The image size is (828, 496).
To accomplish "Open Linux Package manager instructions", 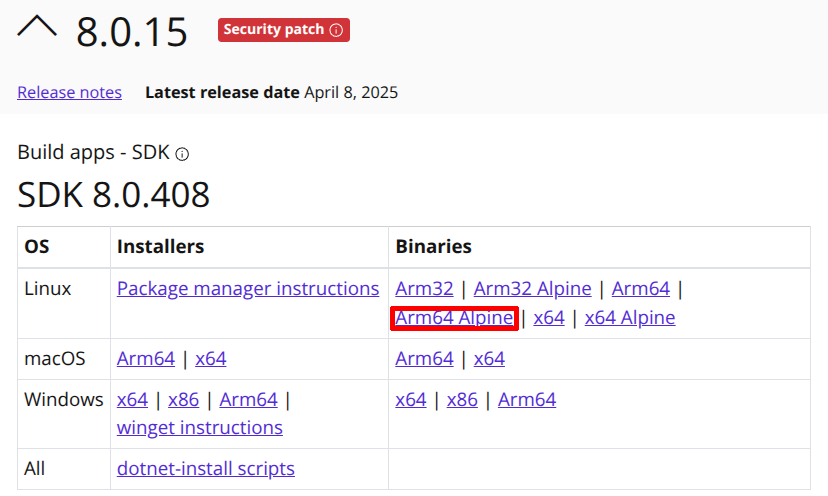I will [x=248, y=289].
